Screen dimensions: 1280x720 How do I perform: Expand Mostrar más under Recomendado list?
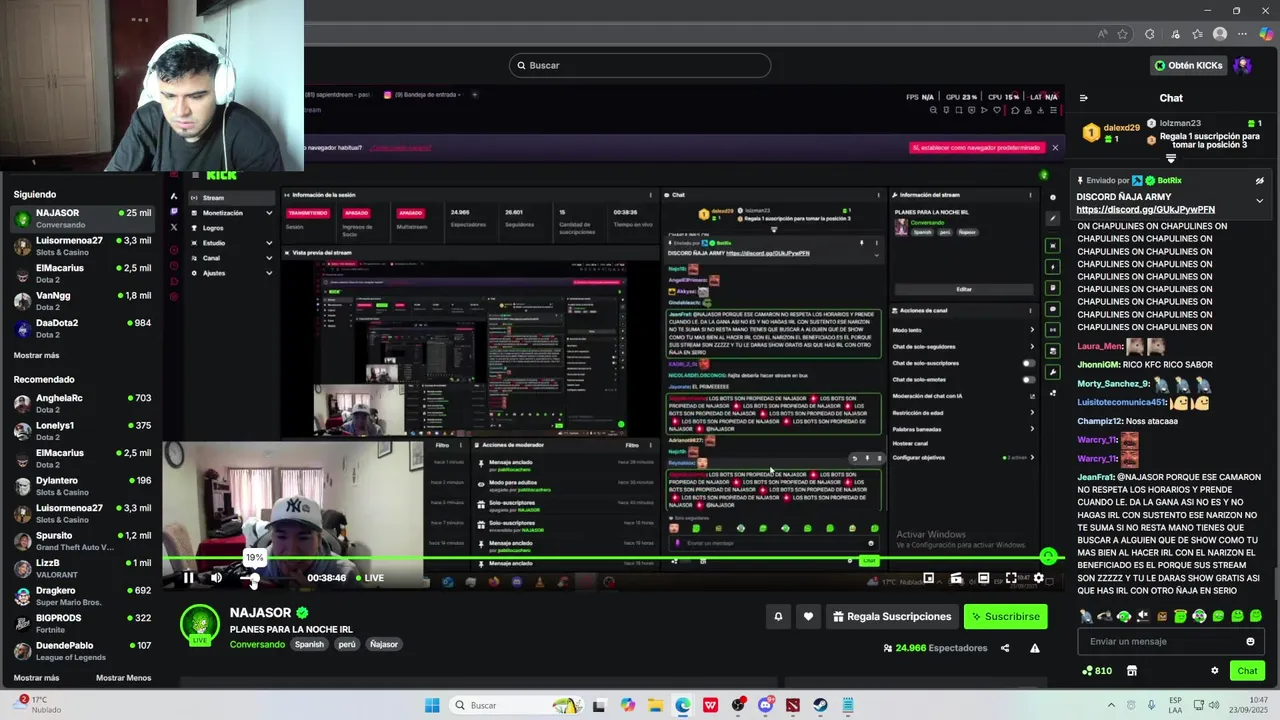click(x=36, y=678)
